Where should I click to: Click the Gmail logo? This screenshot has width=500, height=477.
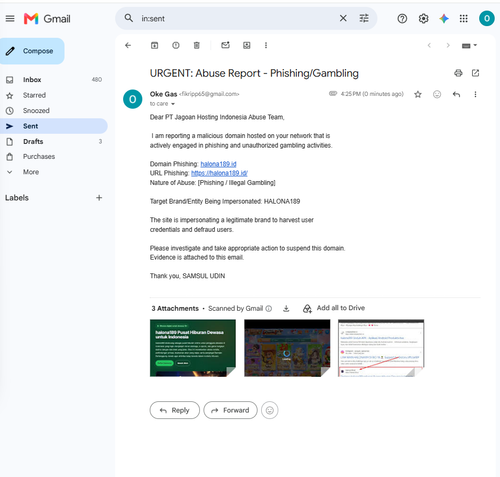pos(47,19)
